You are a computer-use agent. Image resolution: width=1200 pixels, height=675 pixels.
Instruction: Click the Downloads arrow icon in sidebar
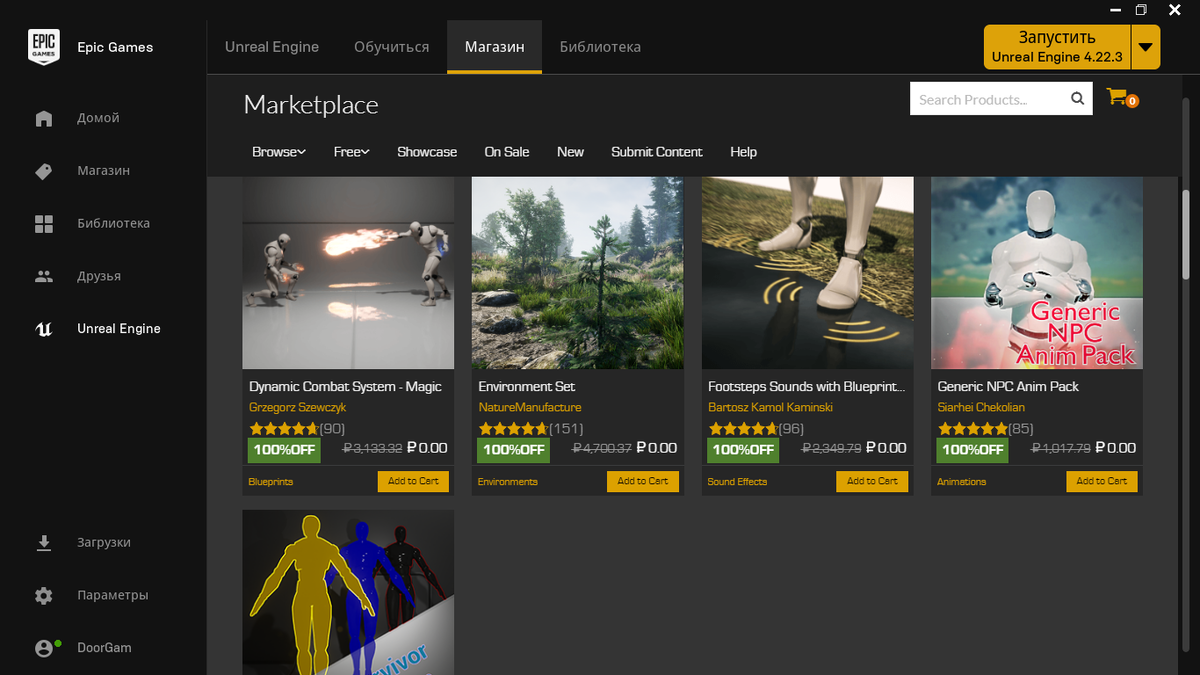43,542
